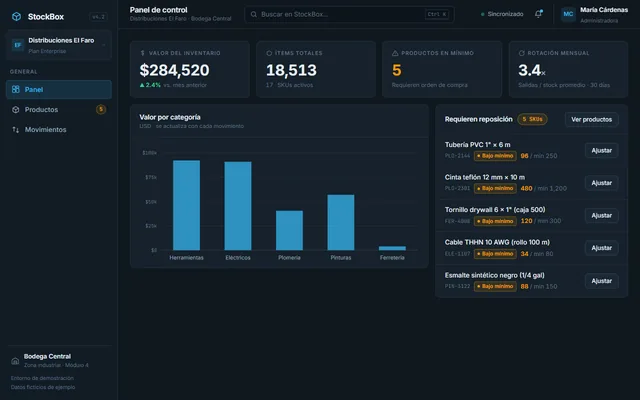Click Ajustar for Tornillo drywall
Image resolution: width=640 pixels, height=400 pixels.
(601, 216)
